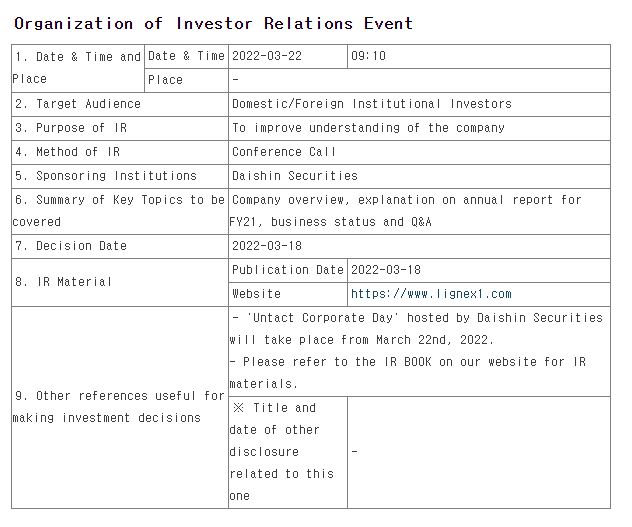This screenshot has width=632, height=527.
Task: Click the time cell 09:10
Action: pos(368,57)
